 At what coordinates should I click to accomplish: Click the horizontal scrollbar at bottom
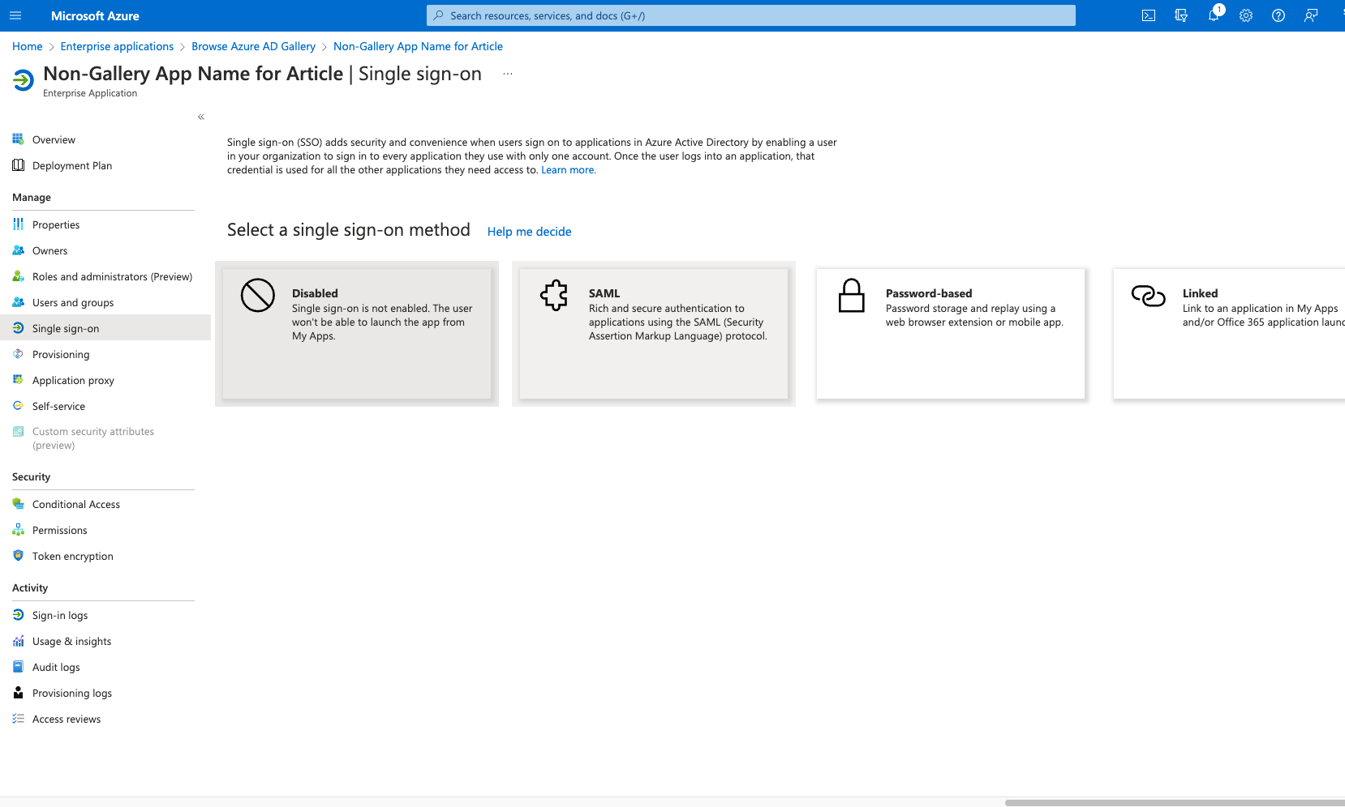[1174, 802]
